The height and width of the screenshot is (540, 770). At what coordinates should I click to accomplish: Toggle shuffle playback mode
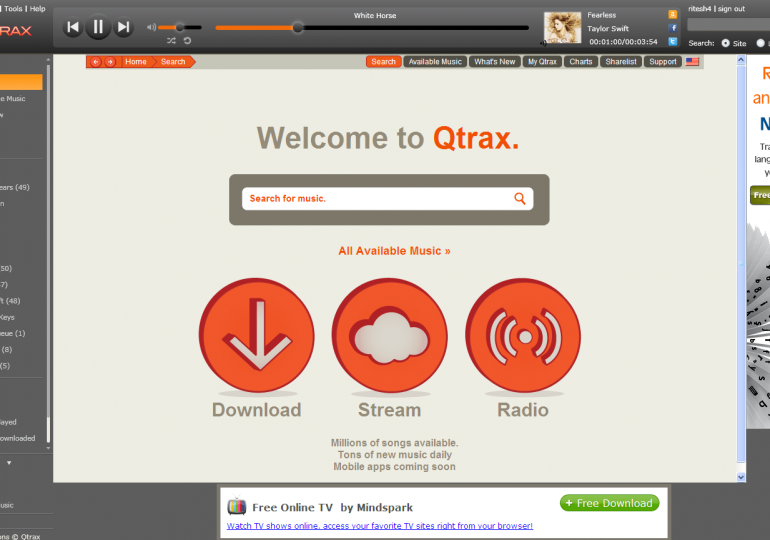coord(171,41)
